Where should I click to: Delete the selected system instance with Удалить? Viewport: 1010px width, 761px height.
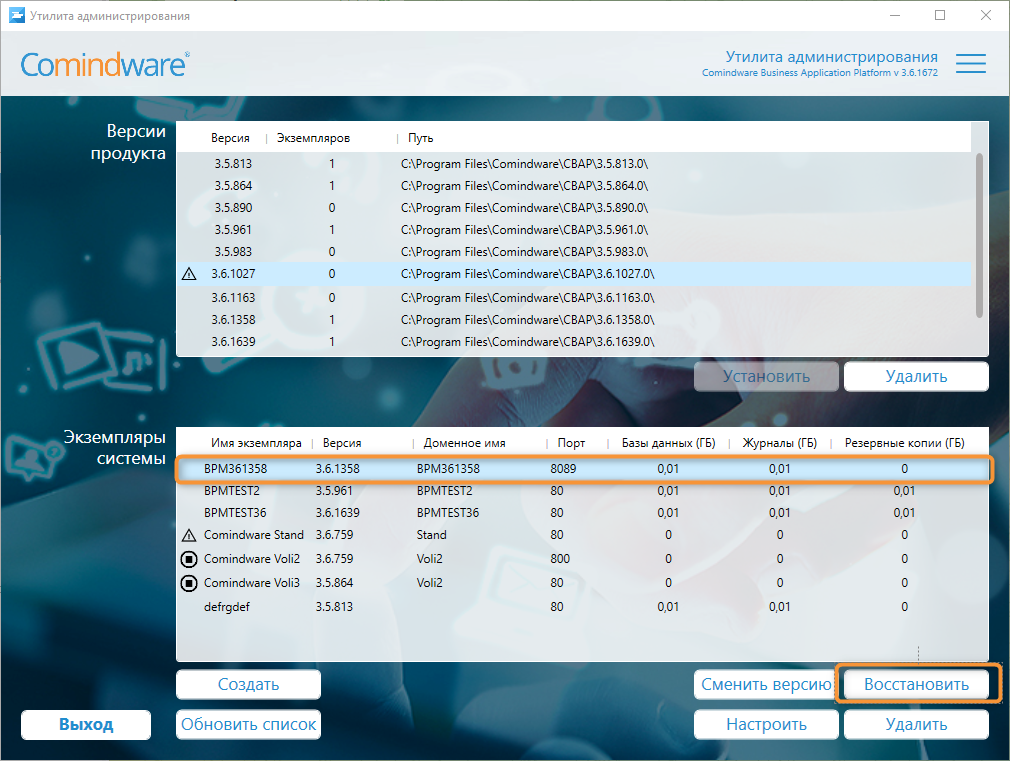coord(916,724)
